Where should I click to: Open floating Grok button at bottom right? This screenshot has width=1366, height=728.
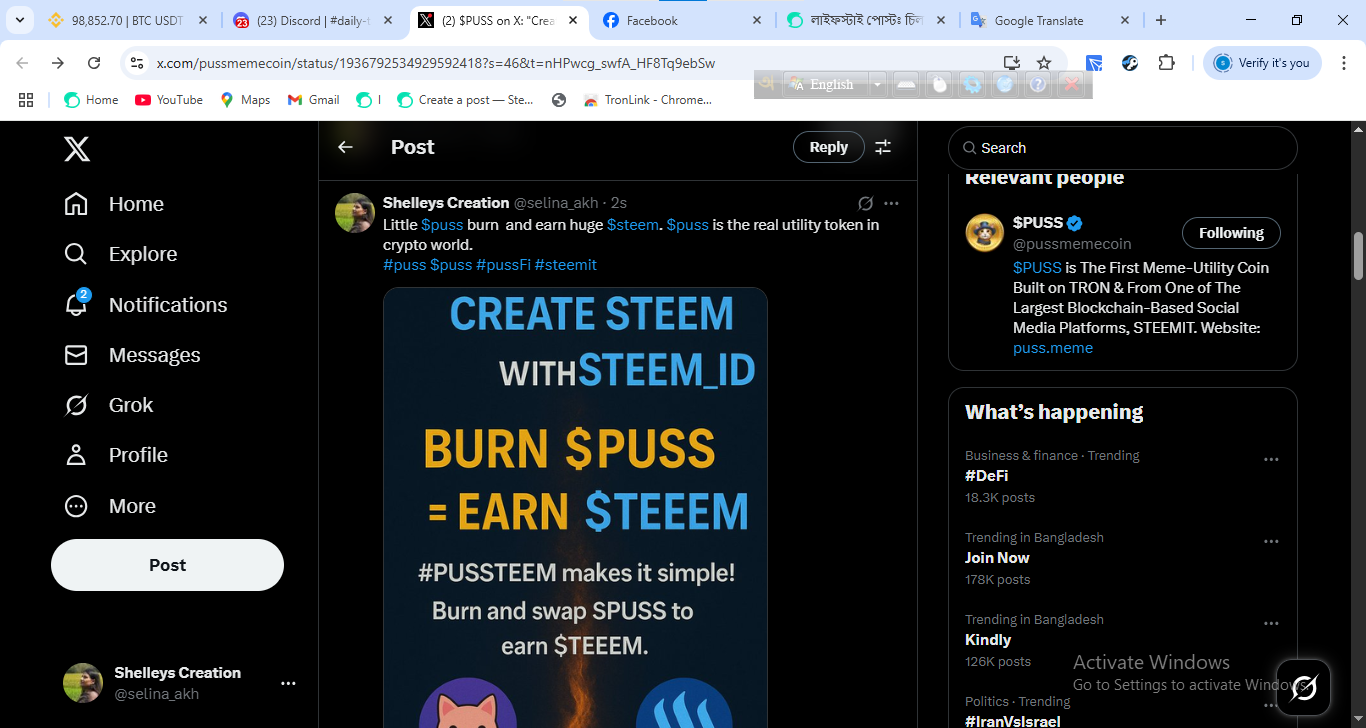point(1304,687)
